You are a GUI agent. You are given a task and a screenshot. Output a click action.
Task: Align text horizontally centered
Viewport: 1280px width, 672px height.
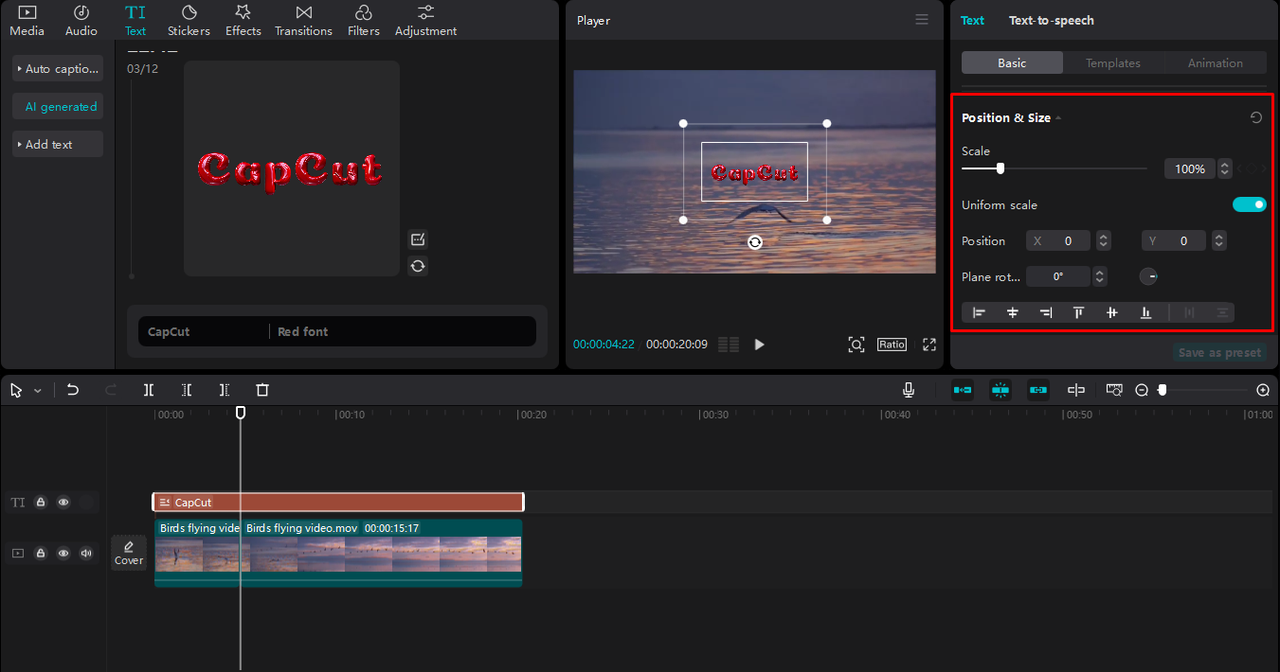pos(1012,313)
